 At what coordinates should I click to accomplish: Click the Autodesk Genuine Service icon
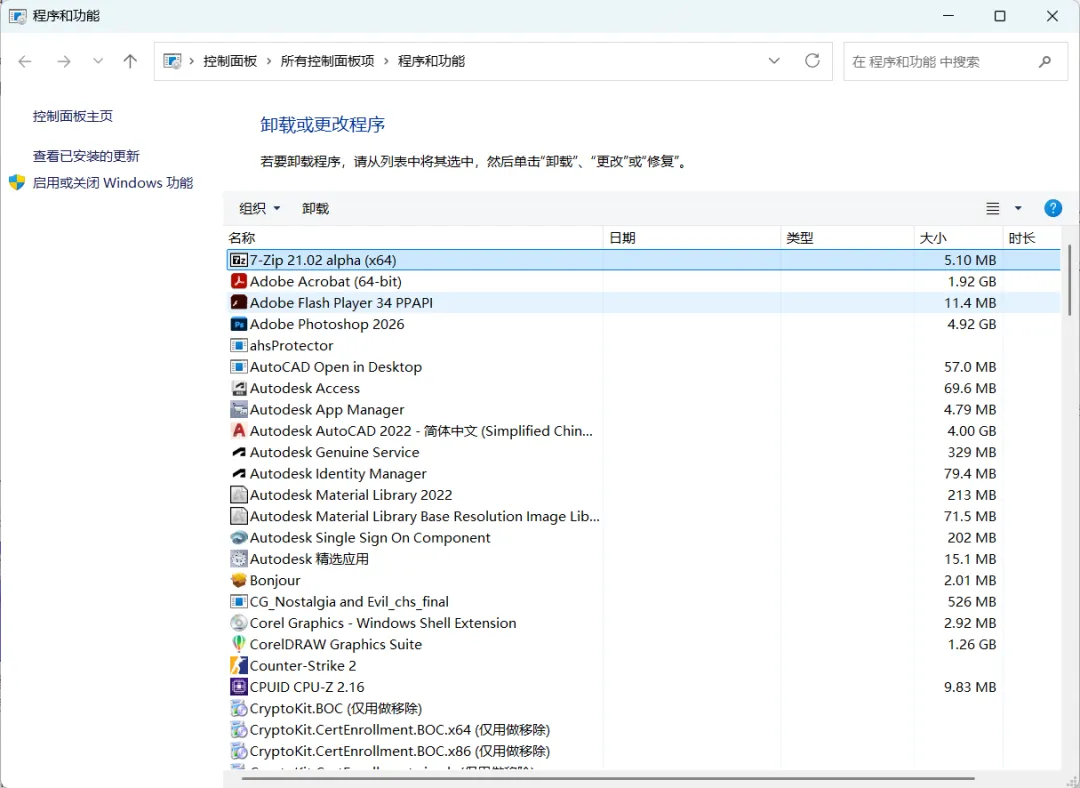(238, 453)
